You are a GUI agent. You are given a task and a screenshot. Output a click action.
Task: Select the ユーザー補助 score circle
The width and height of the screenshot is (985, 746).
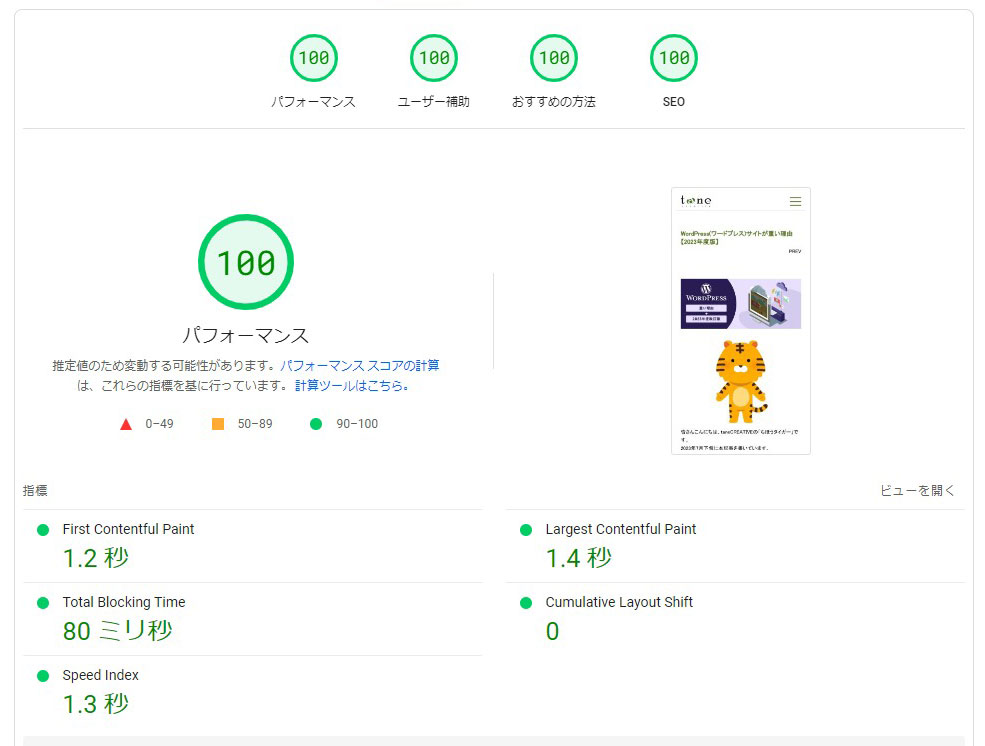coord(433,58)
